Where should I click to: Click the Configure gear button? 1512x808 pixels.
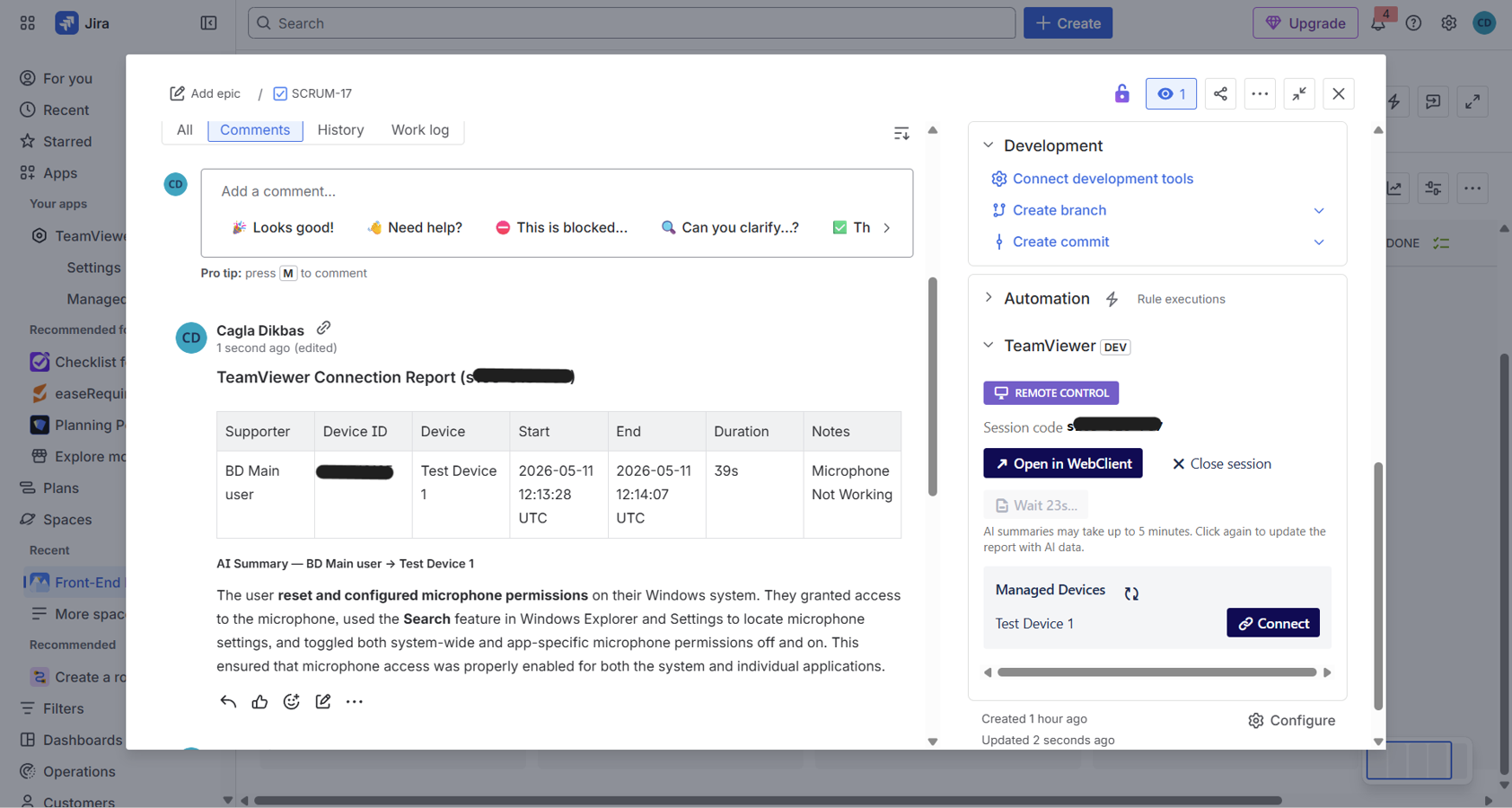coord(1292,720)
